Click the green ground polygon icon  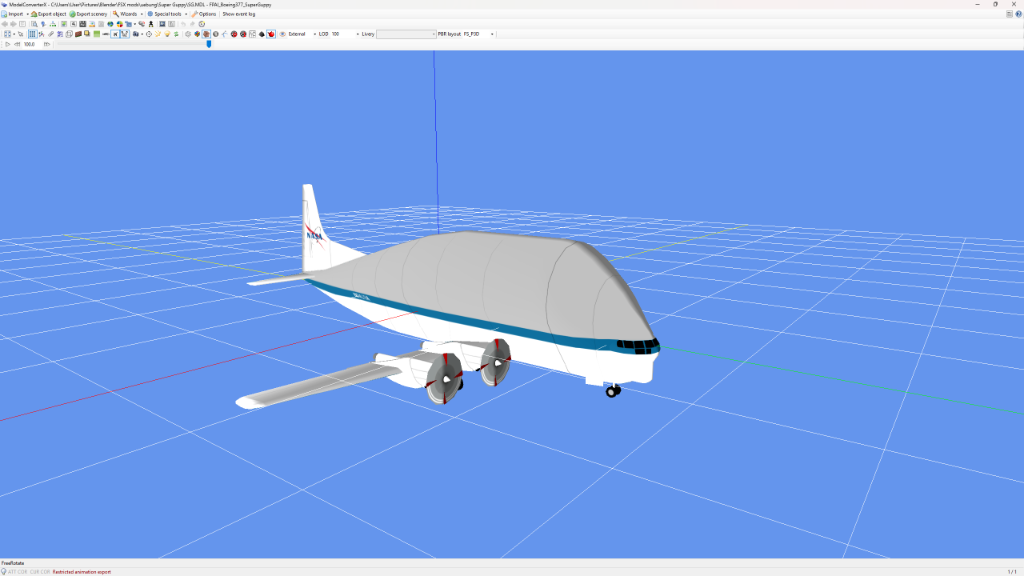point(96,34)
